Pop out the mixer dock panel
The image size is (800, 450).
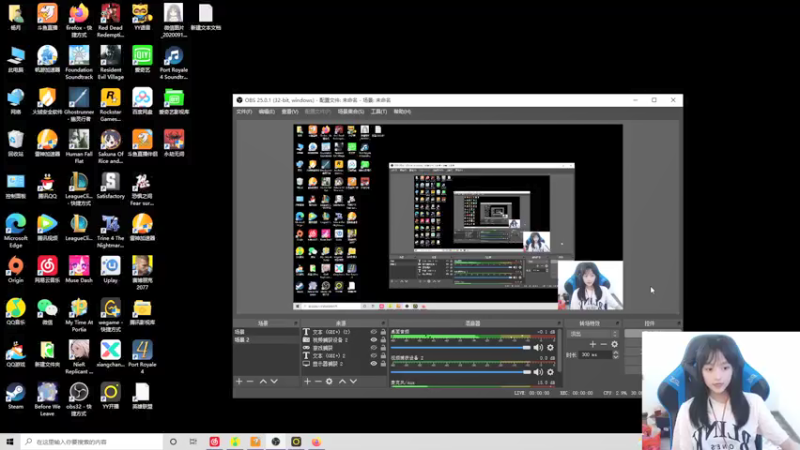coord(559,323)
